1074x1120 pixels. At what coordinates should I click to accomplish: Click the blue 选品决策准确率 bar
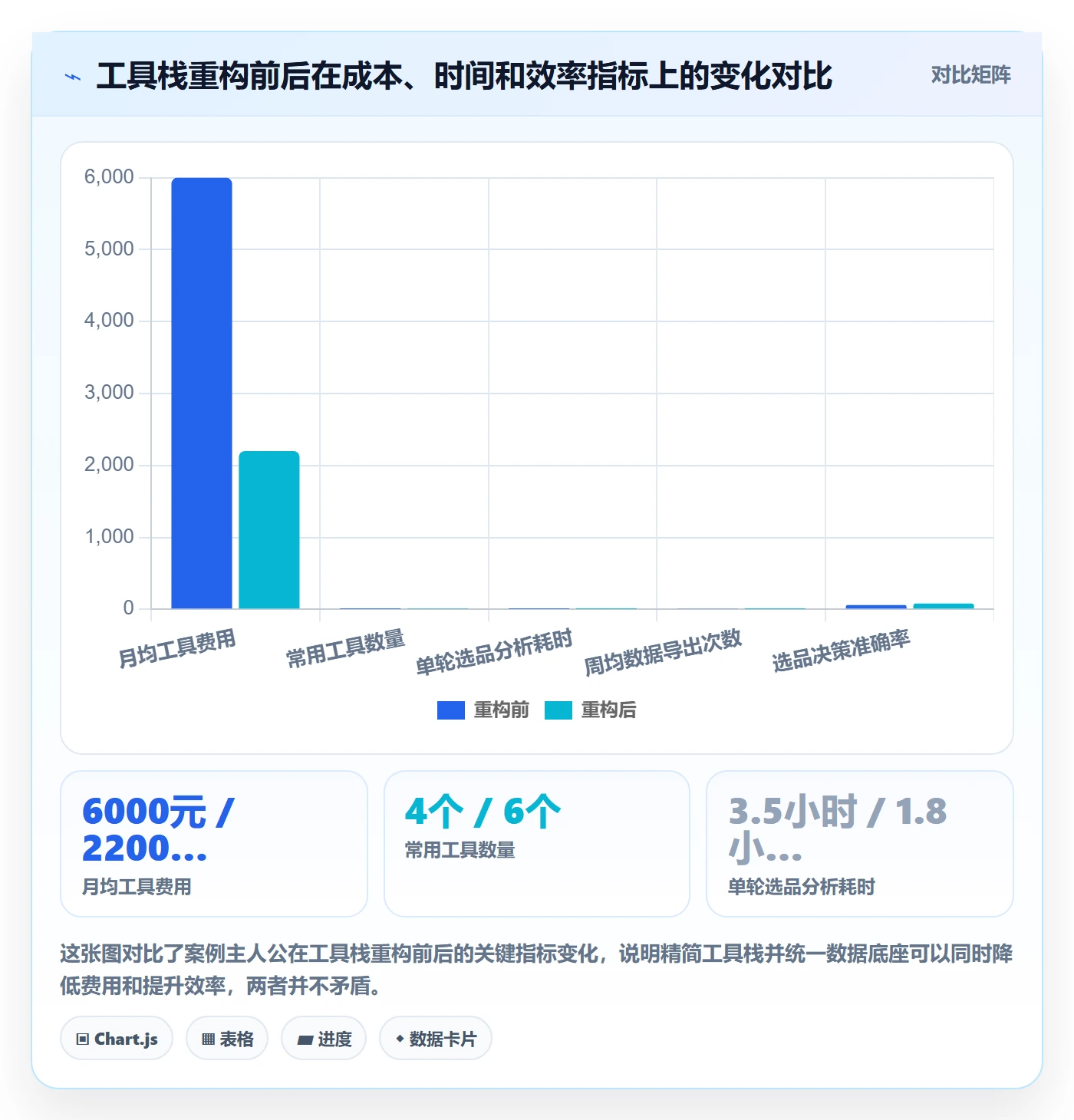(x=876, y=607)
